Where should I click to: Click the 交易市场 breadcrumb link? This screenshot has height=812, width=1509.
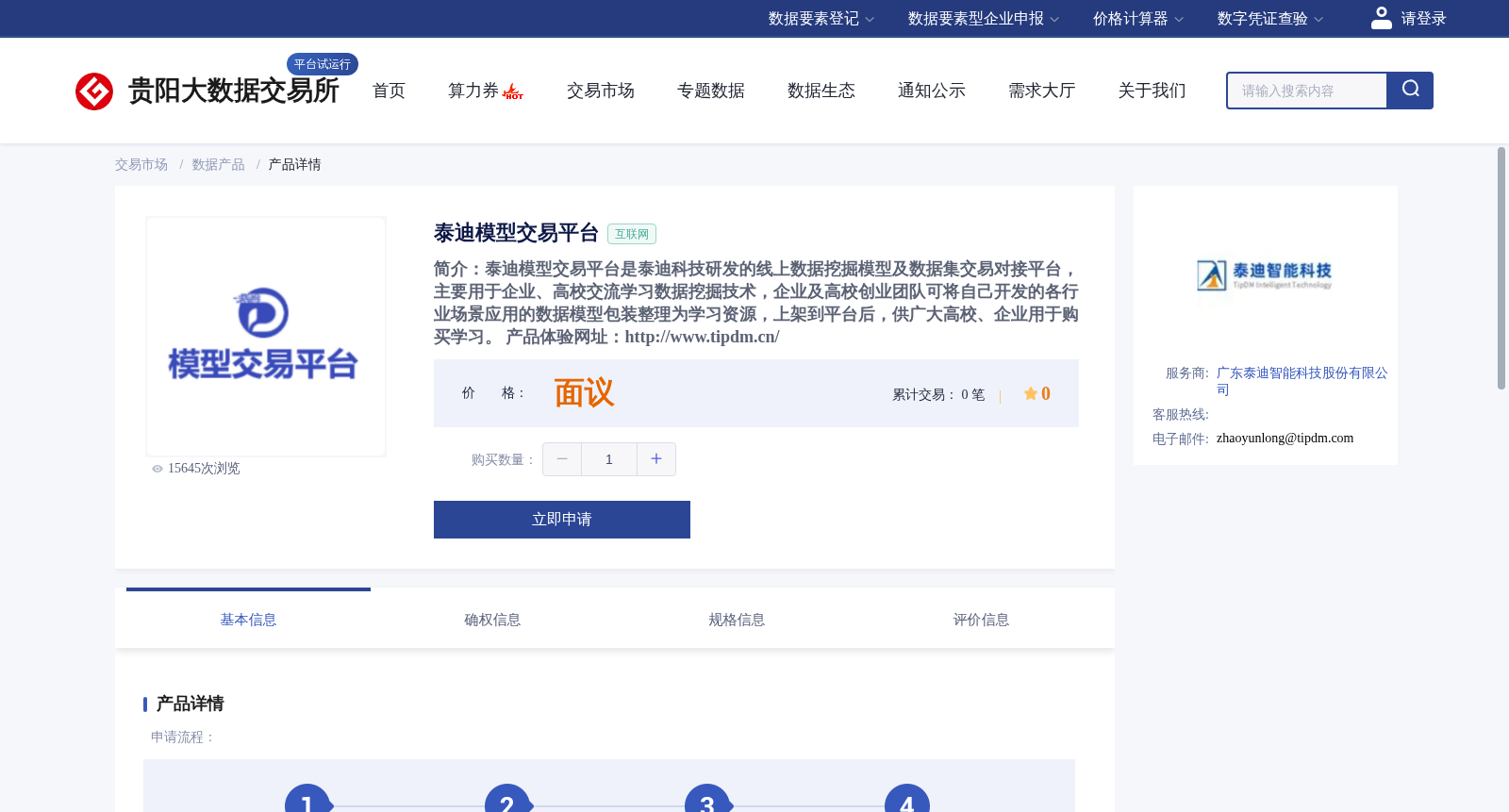point(141,165)
